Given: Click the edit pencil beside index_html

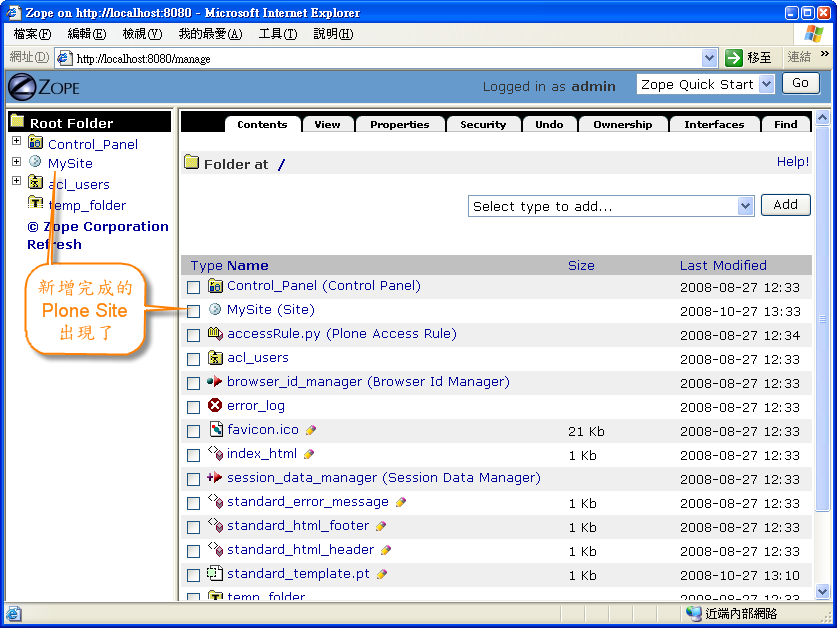Looking at the screenshot, I should point(309,454).
